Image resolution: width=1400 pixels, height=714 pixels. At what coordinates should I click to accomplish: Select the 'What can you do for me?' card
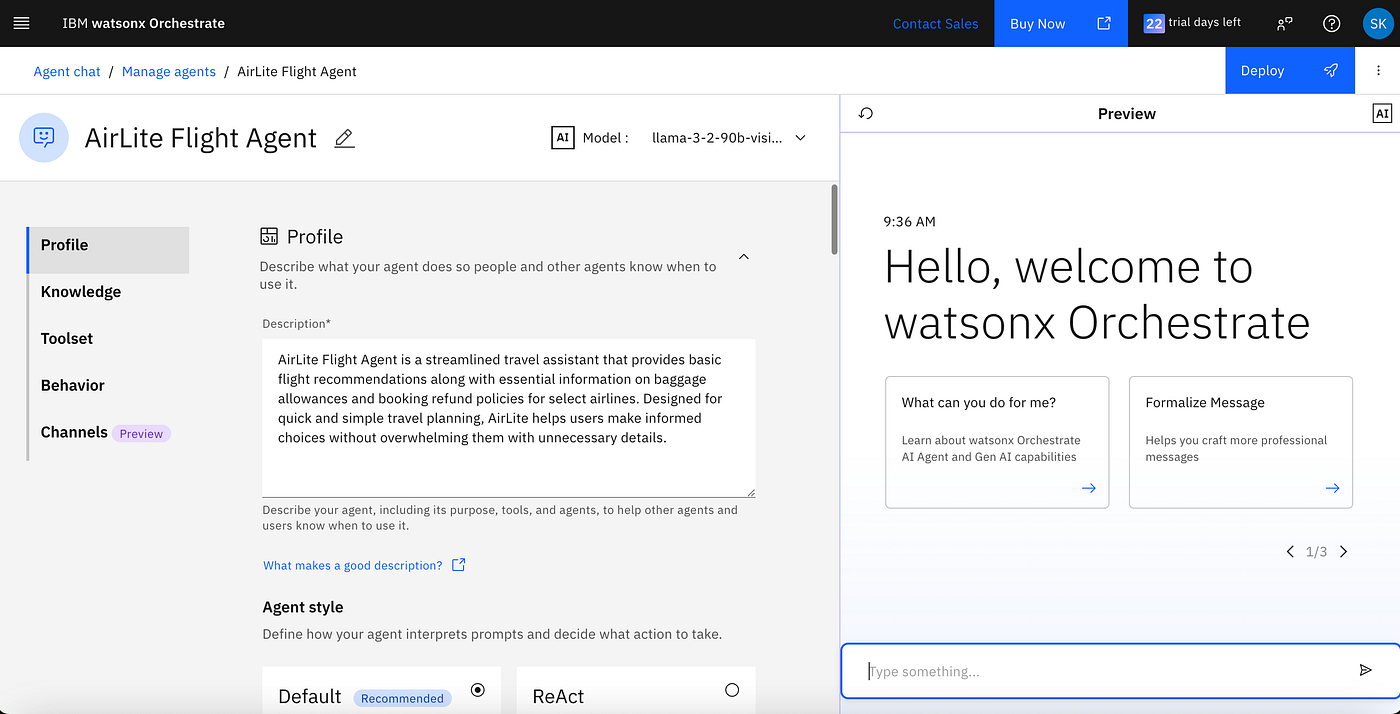[x=997, y=442]
